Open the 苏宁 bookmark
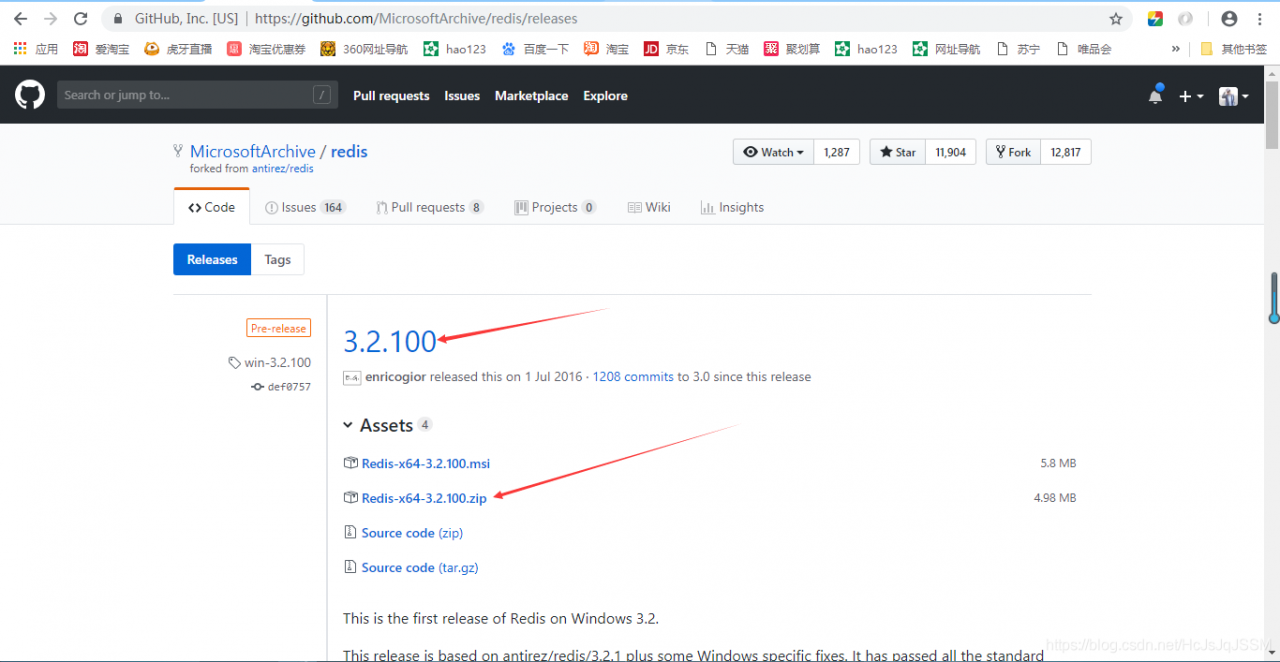The height and width of the screenshot is (662, 1280). click(x=1018, y=49)
